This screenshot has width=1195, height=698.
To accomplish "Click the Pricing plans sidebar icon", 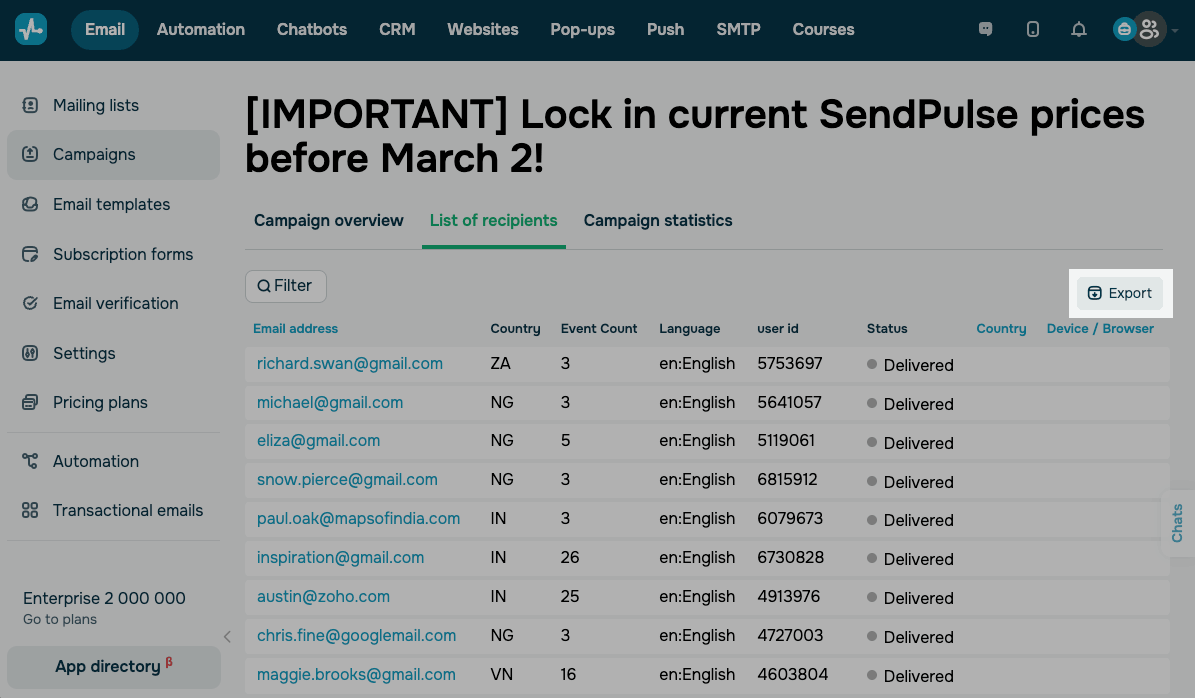I will click(x=30, y=402).
